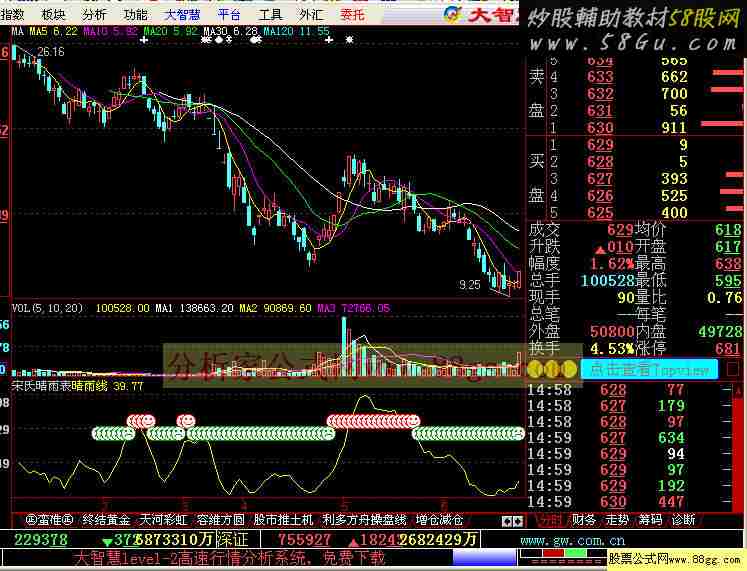Viewport: 747px width, 571px height.
Task: Click the MA10 legend label
Action: pyautogui.click(x=111, y=31)
